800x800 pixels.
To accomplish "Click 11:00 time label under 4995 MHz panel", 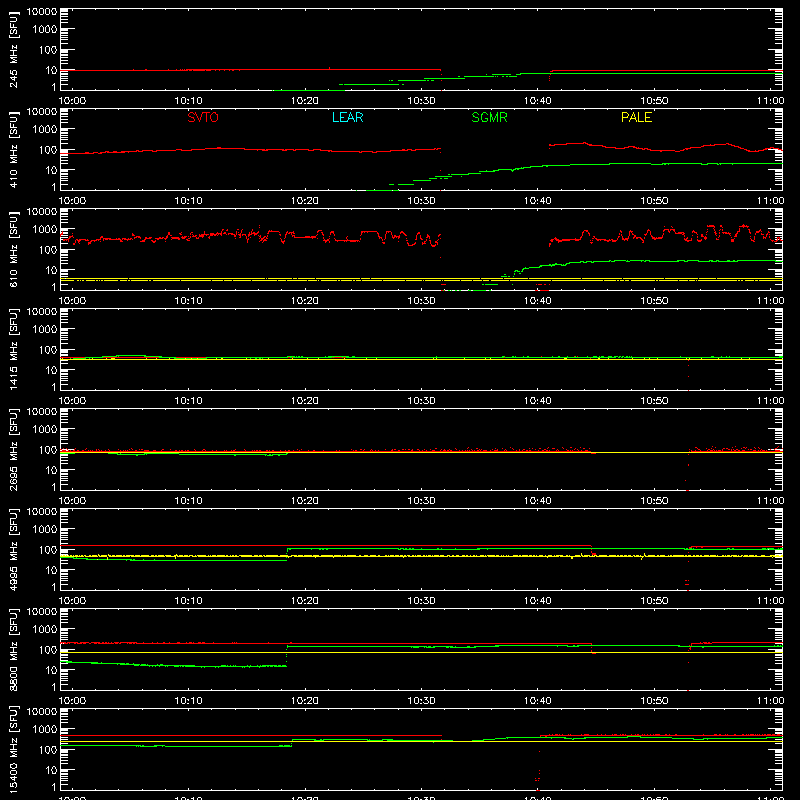I will (x=770, y=601).
